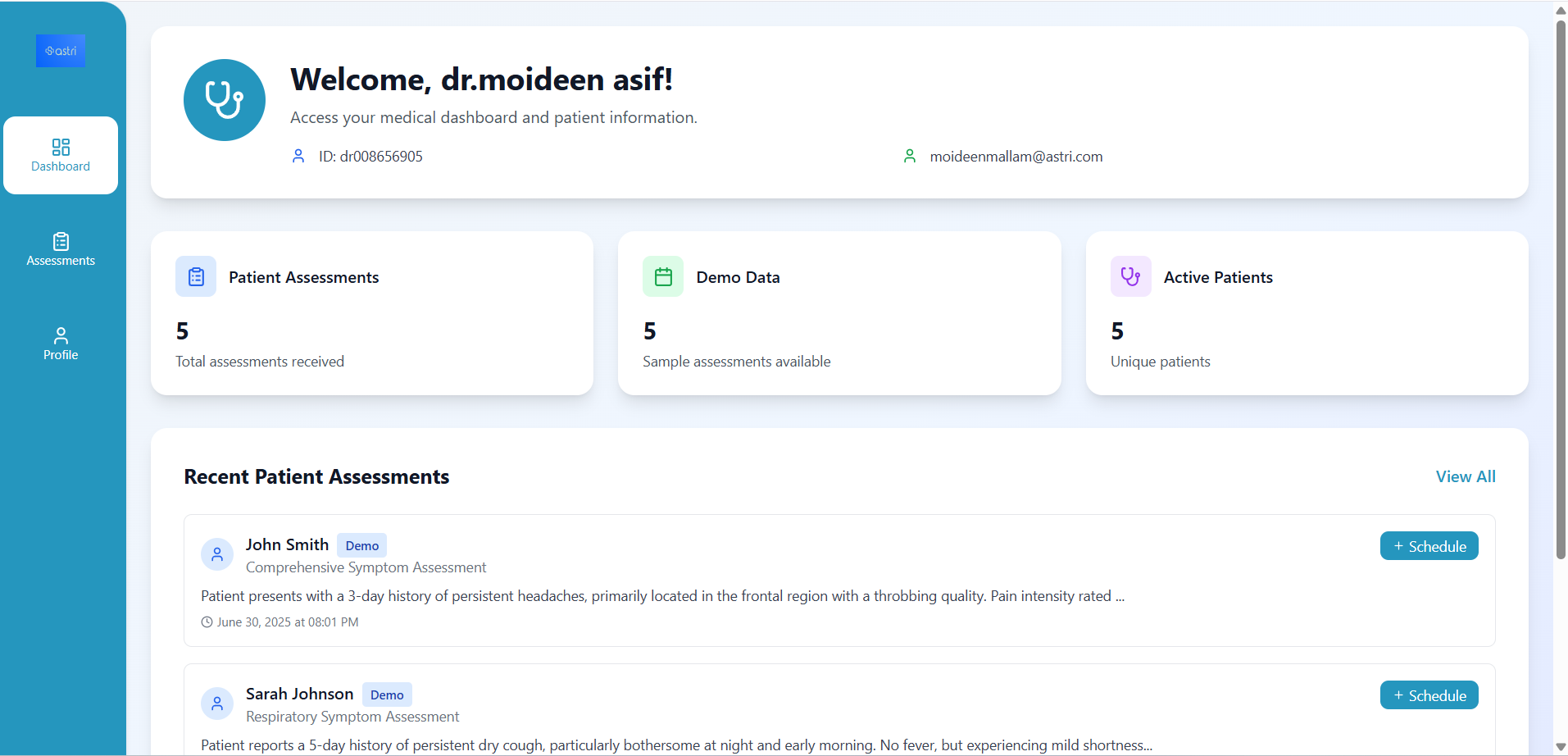
Task: Click the 'Unique patients' label
Action: coord(1161,362)
